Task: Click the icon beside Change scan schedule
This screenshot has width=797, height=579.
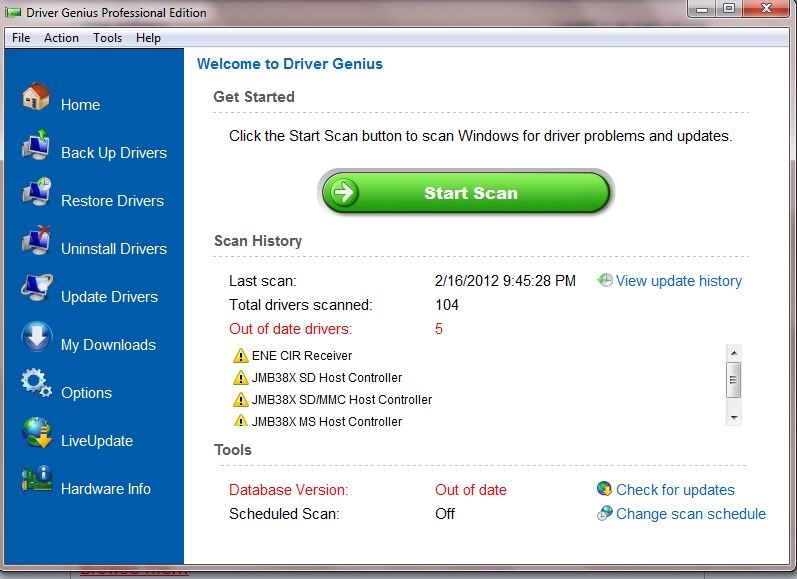Action: click(604, 513)
